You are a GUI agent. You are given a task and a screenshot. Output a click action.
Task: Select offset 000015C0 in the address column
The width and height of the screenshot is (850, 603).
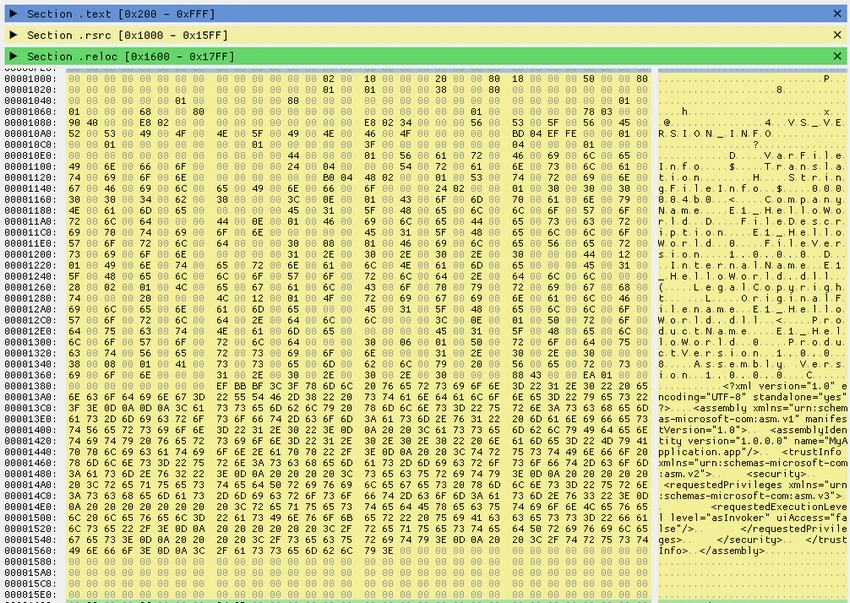click(x=30, y=584)
